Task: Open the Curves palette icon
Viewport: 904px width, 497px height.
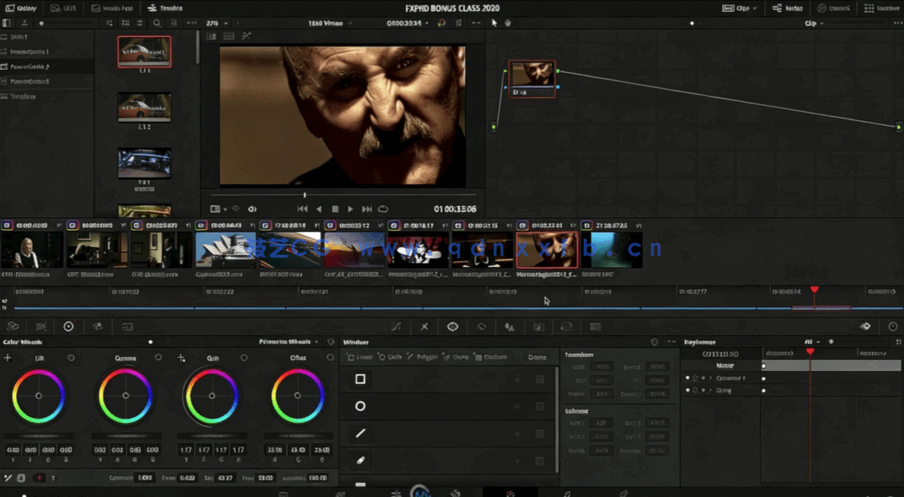Action: pyautogui.click(x=396, y=326)
